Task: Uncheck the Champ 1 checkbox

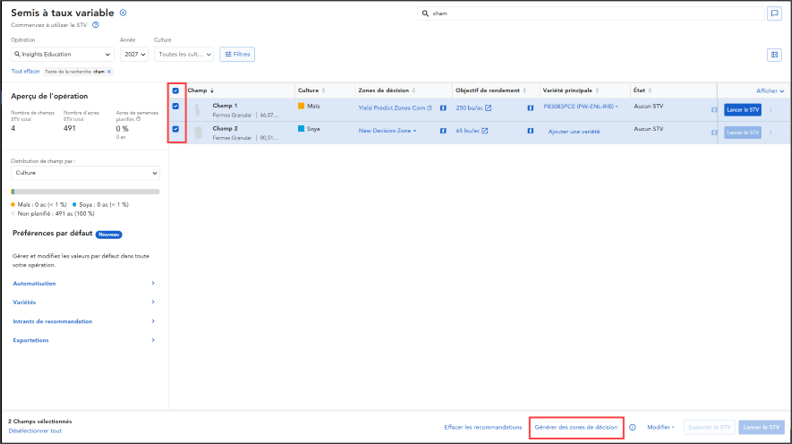Action: (176, 106)
